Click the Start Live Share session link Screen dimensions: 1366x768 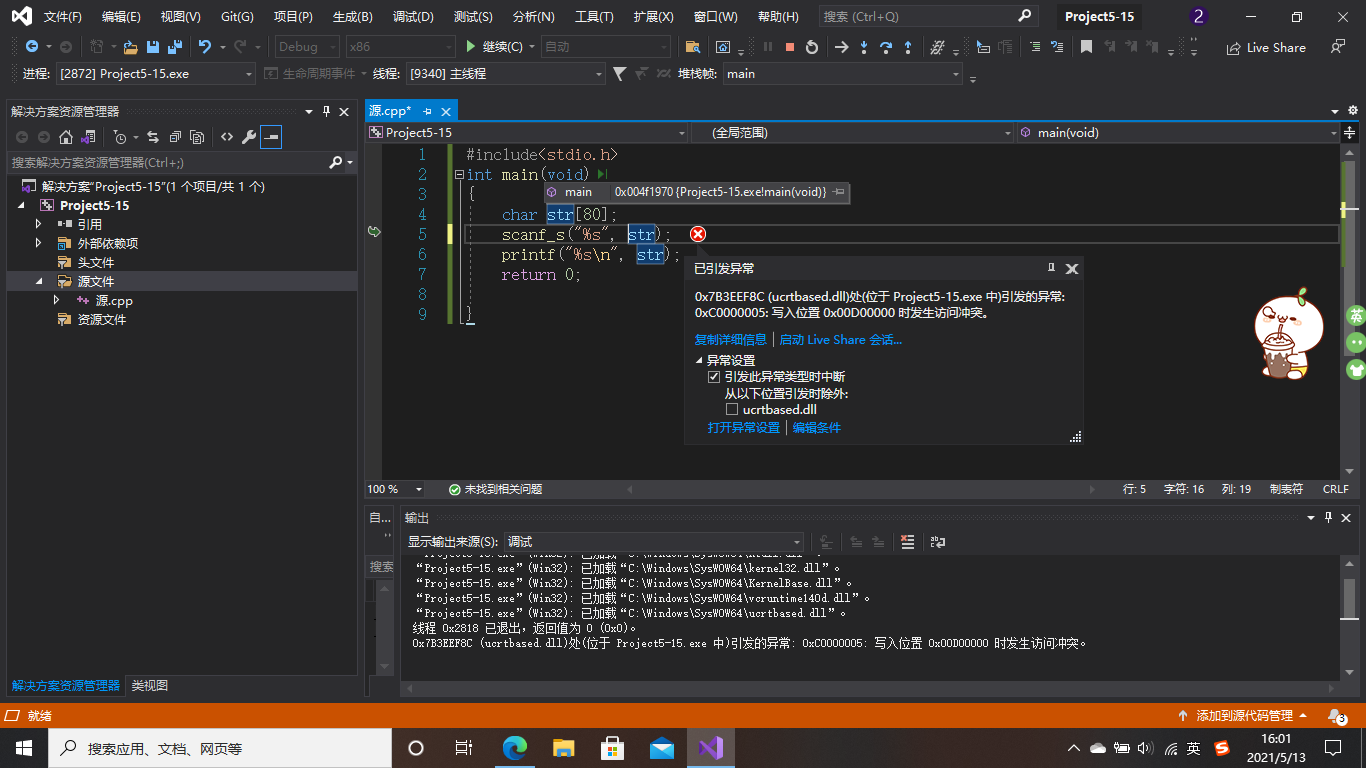click(841, 340)
